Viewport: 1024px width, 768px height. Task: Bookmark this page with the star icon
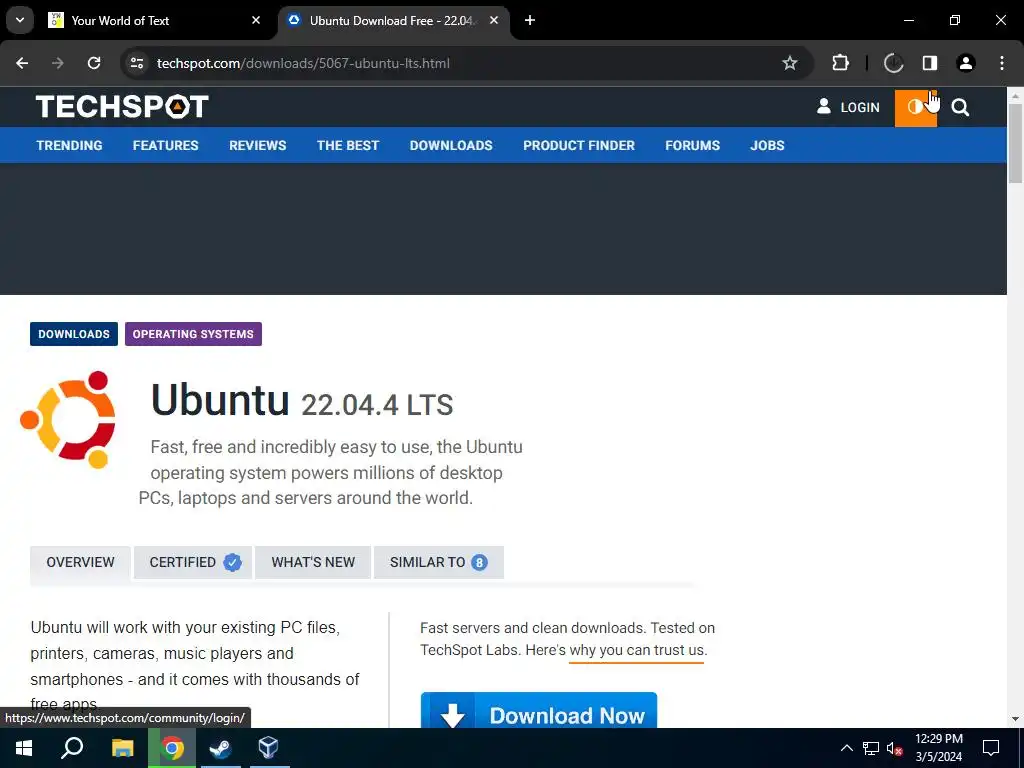click(790, 63)
